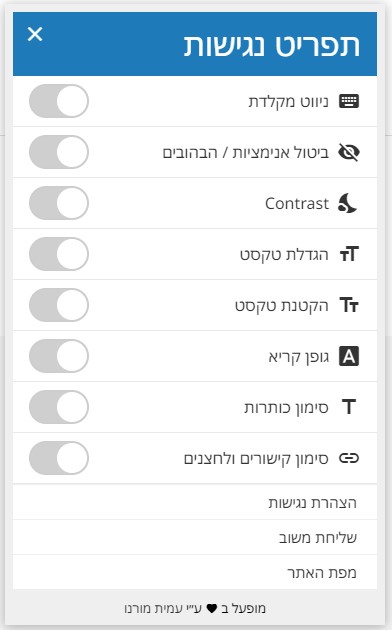Go to the מפת האתר link
The image size is (392, 630).
click(x=322, y=573)
